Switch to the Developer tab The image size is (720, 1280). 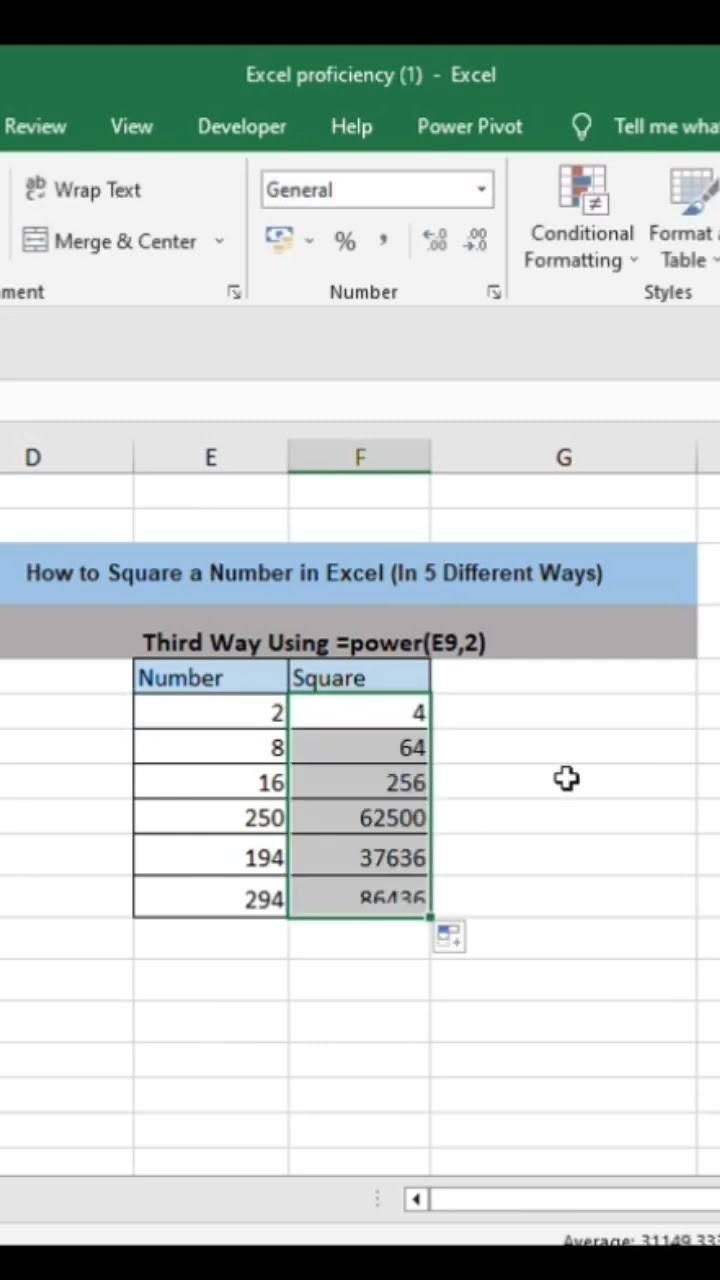click(x=242, y=126)
